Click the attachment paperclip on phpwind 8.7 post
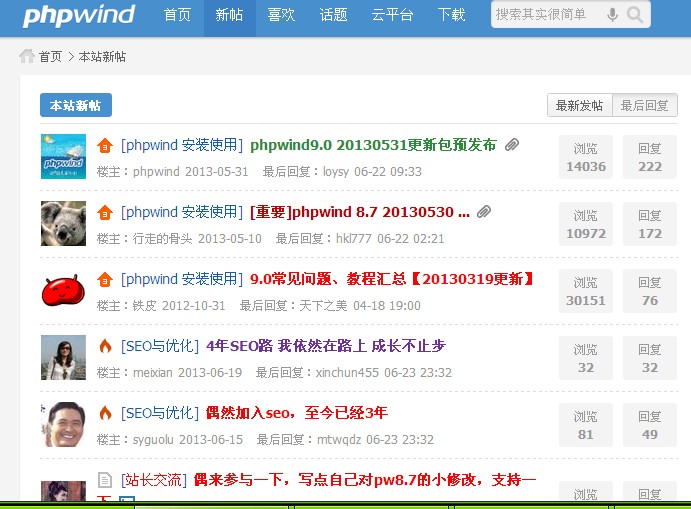691x509 pixels. click(484, 212)
